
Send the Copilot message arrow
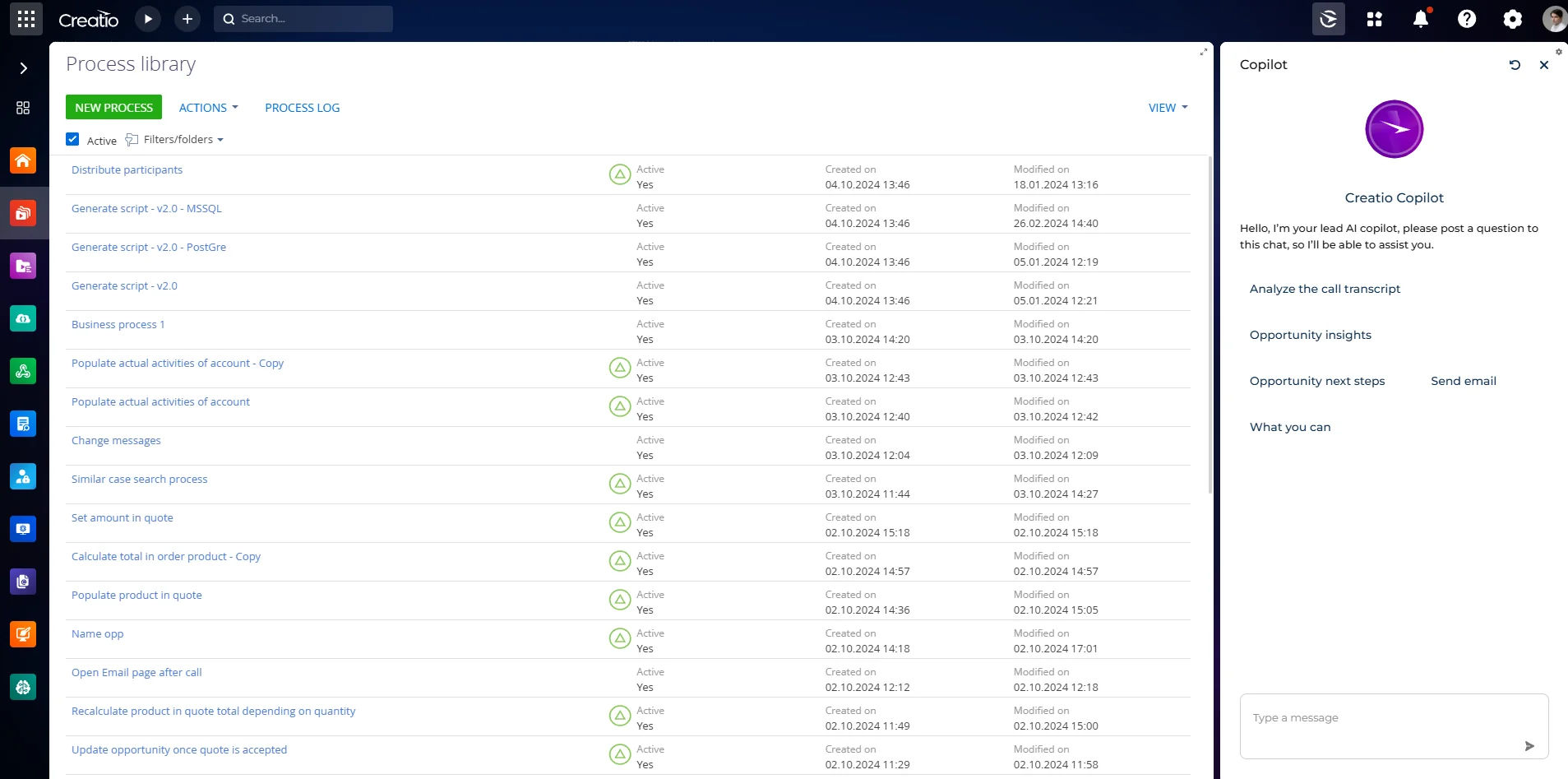pos(1529,746)
